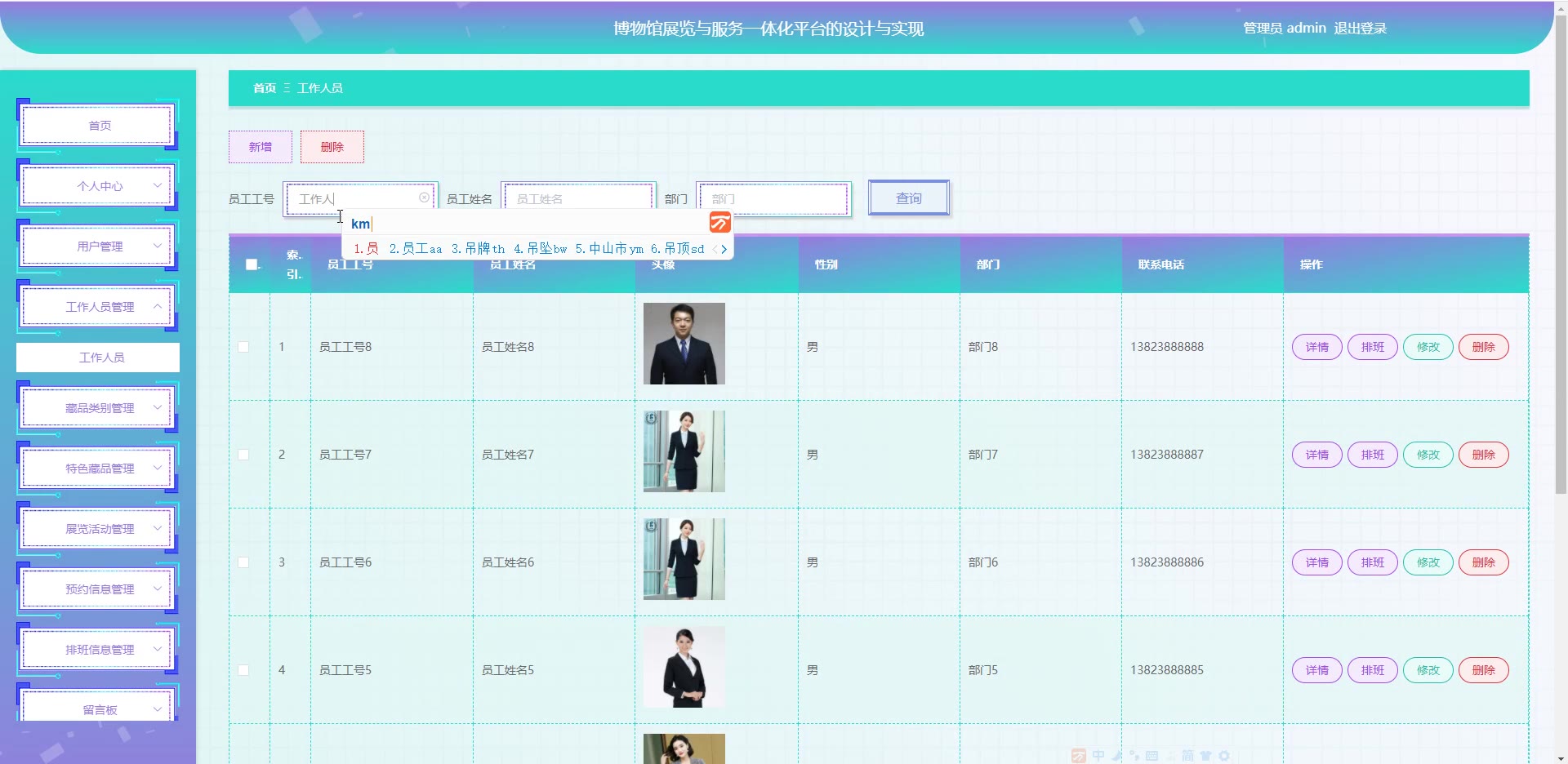This screenshot has height=764, width=1568.
Task: Expand the 个人中心 sidebar menu
Action: point(98,186)
